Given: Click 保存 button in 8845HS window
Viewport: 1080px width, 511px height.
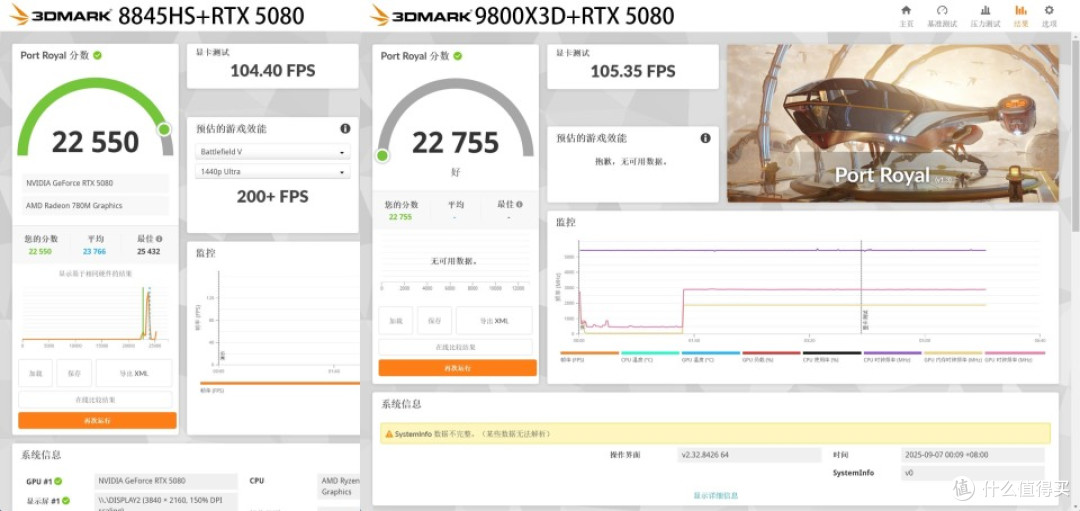Looking at the screenshot, I should 74,373.
